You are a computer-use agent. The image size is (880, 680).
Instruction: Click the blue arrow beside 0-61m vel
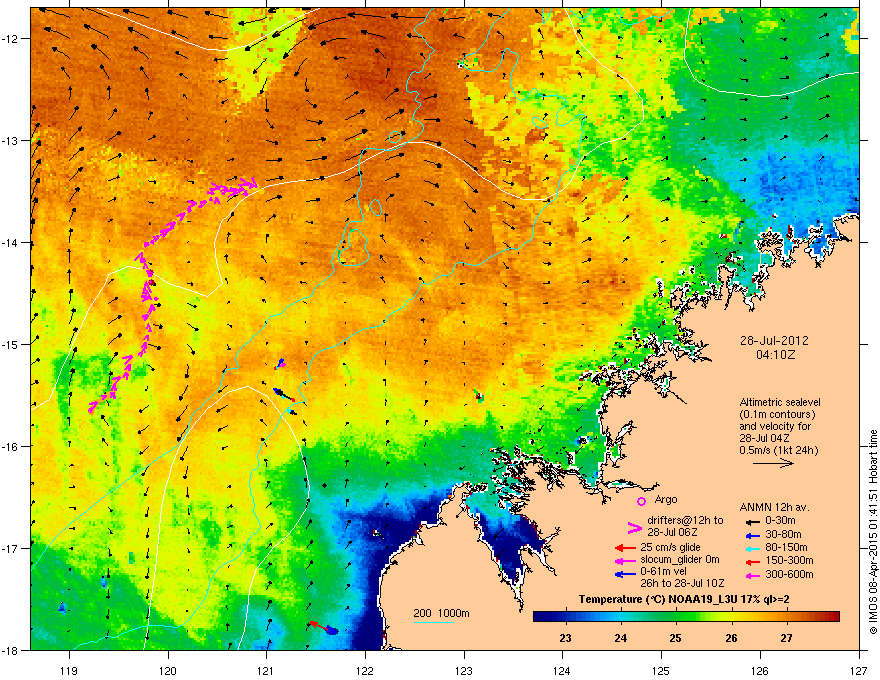[625, 573]
